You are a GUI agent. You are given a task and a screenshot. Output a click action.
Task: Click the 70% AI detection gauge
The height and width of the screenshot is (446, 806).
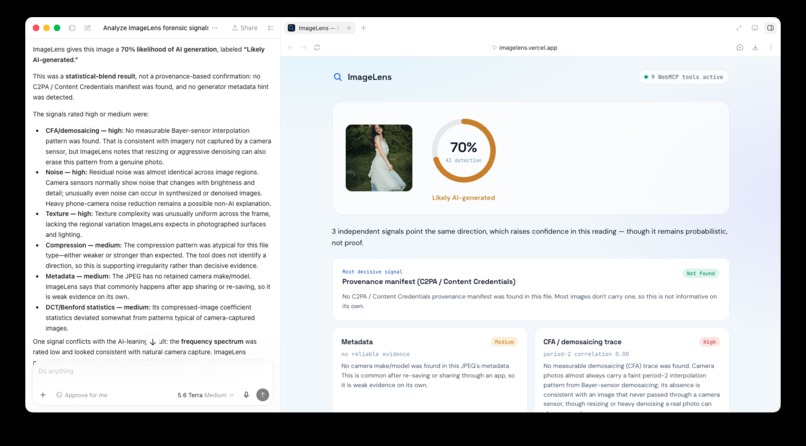tap(464, 151)
